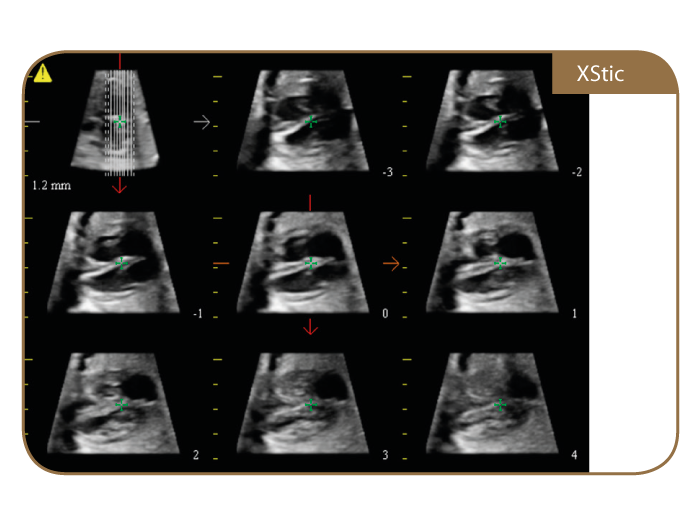Click the green crosshair in slice 0
Screen dimensions: 700x525
pos(311,263)
